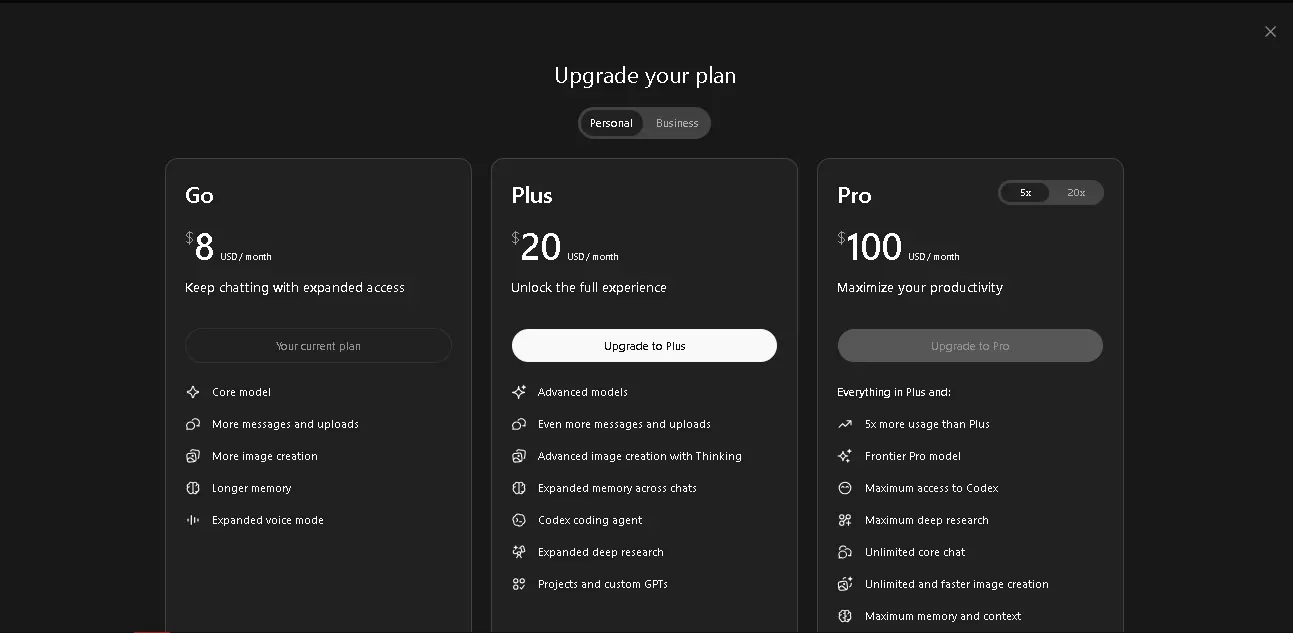Select the Personal plans tab
The width and height of the screenshot is (1293, 633).
[x=611, y=123]
